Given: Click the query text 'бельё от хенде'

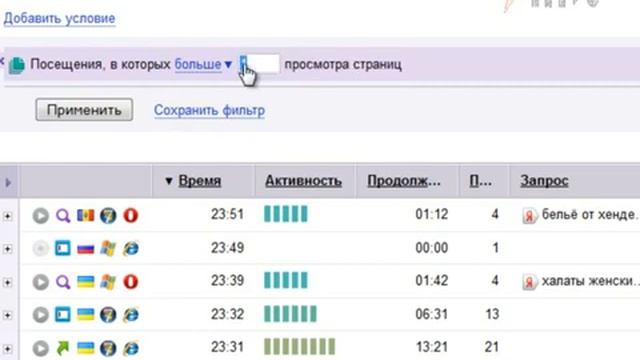Looking at the screenshot, I should (x=590, y=214).
